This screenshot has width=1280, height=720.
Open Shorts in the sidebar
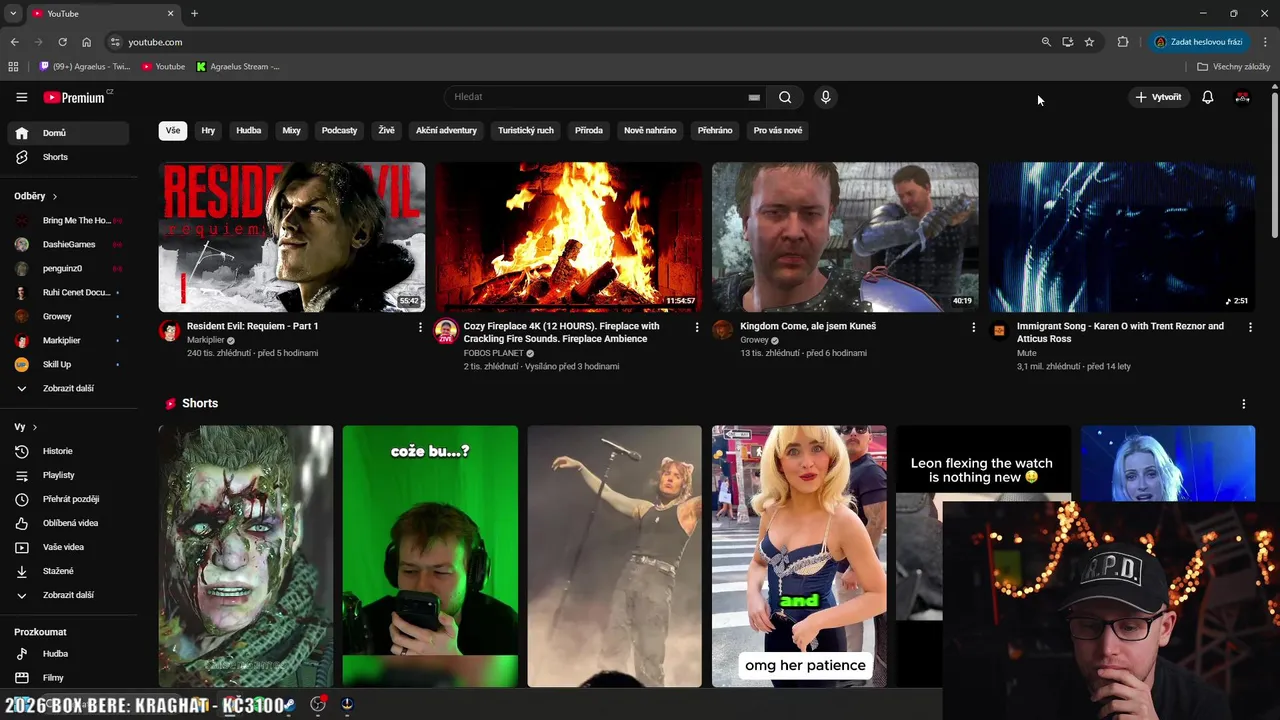pyautogui.click(x=69, y=157)
